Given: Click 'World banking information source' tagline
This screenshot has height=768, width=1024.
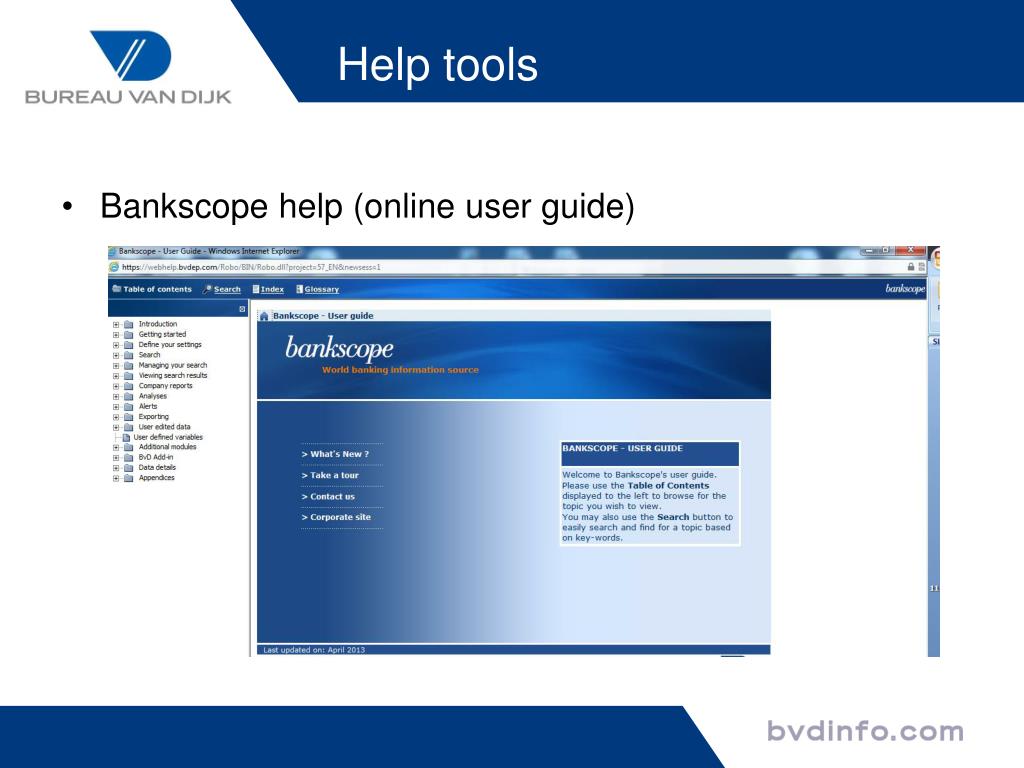Looking at the screenshot, I should [400, 370].
